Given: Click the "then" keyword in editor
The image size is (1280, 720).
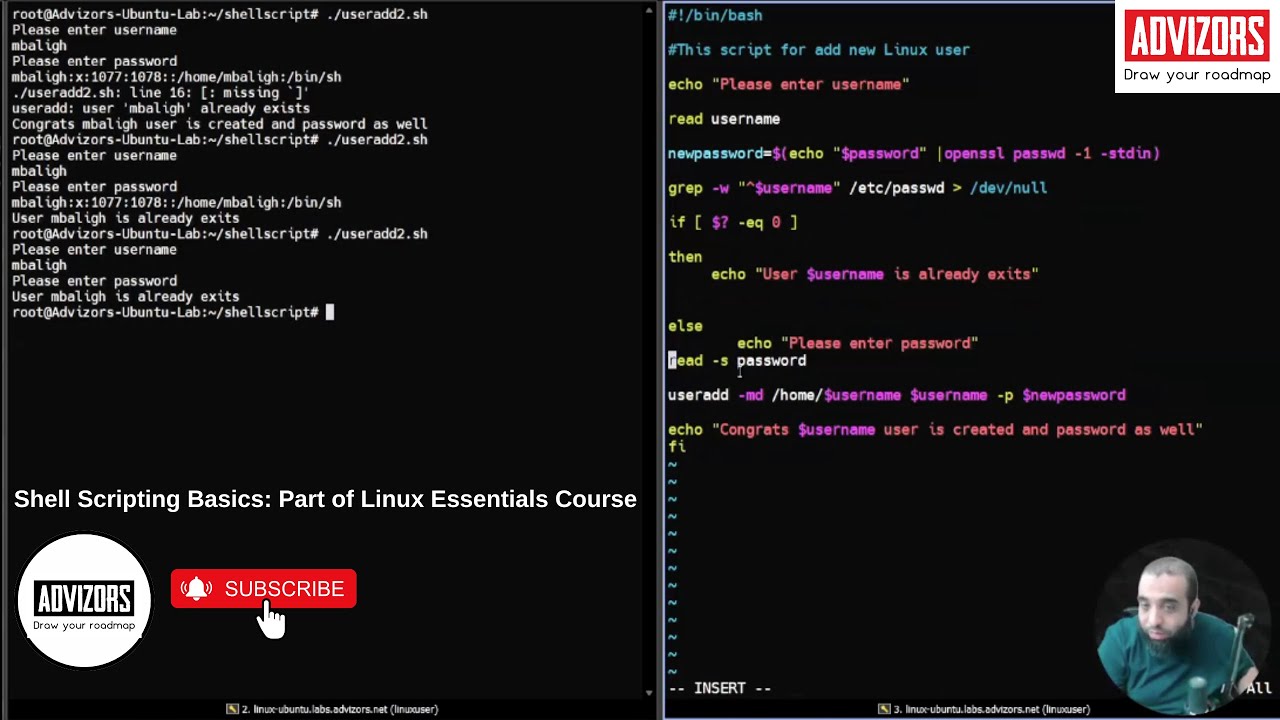Looking at the screenshot, I should click(x=685, y=257).
